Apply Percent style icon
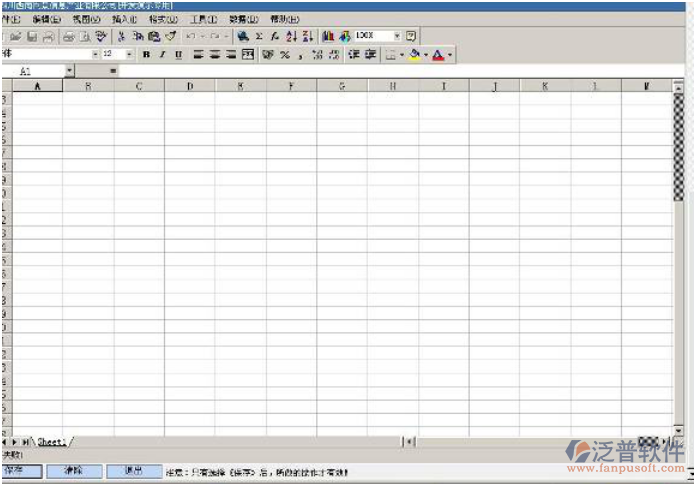Viewport: 695px width, 484px height. click(x=285, y=55)
